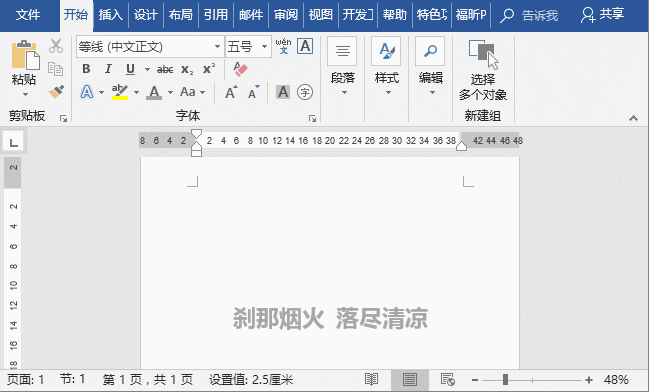Open clipboard pane dialog launcher
The image size is (649, 392).
tap(63, 119)
